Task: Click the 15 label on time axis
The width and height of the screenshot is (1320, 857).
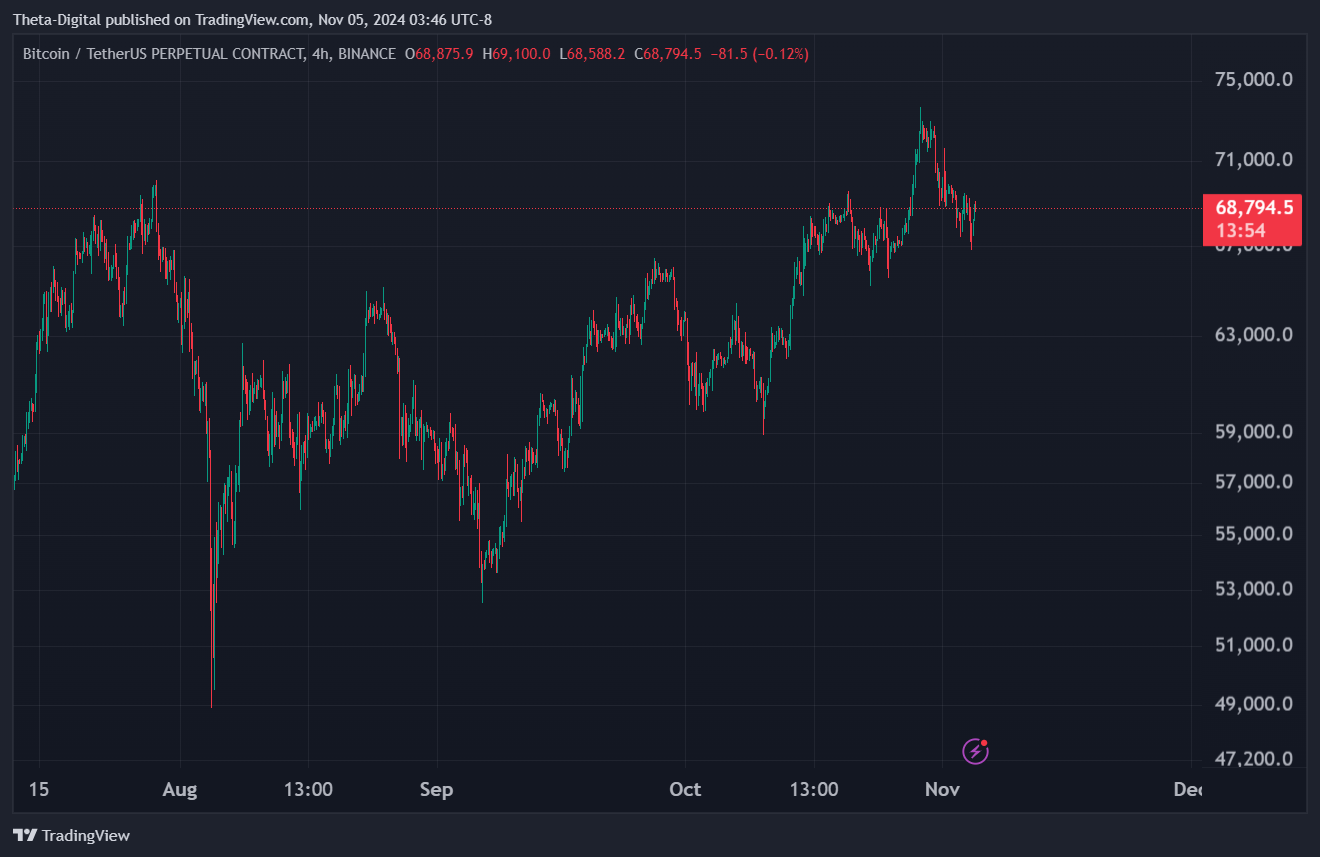Action: click(38, 790)
